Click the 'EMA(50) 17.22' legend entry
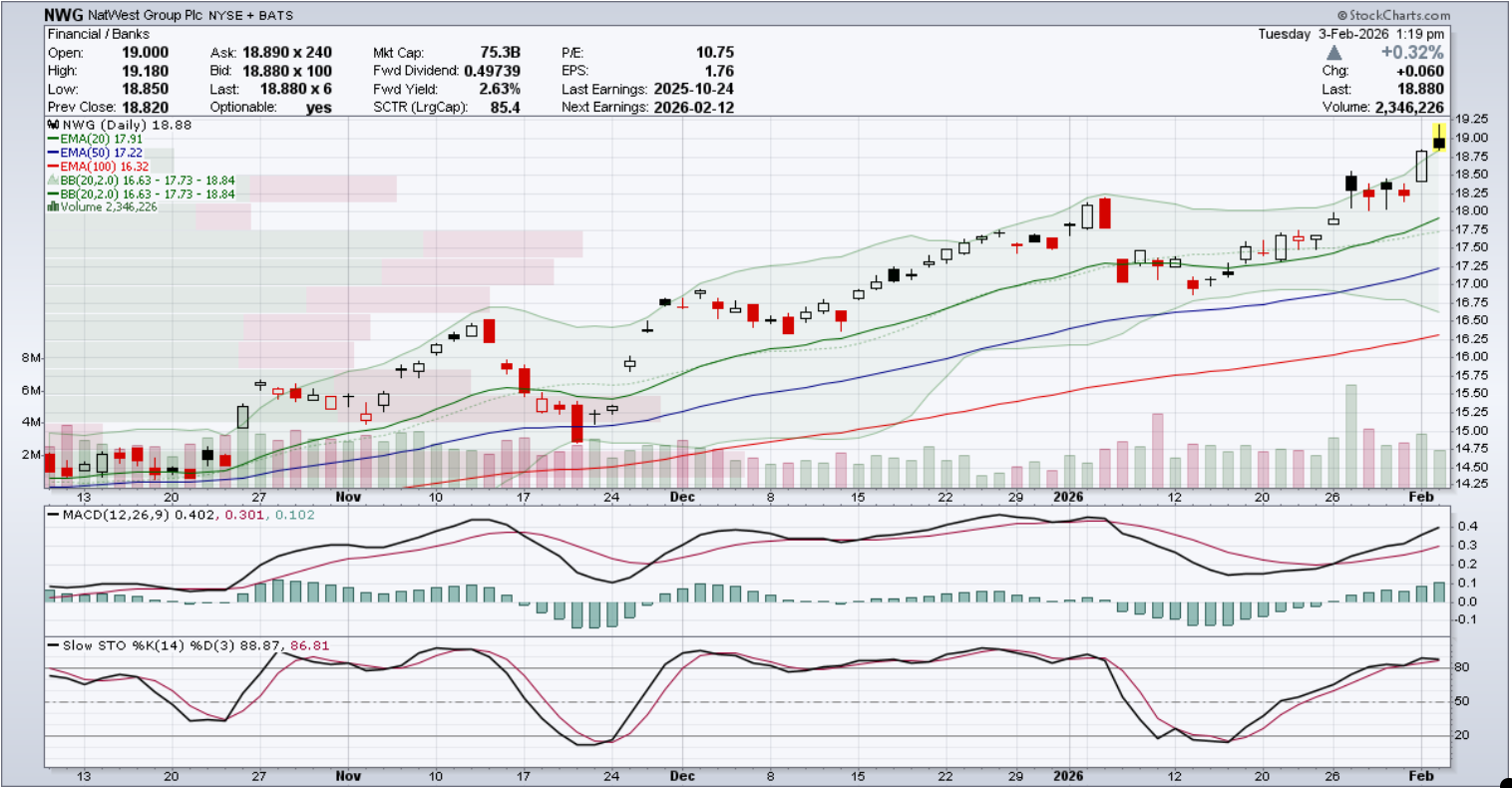 pos(103,154)
